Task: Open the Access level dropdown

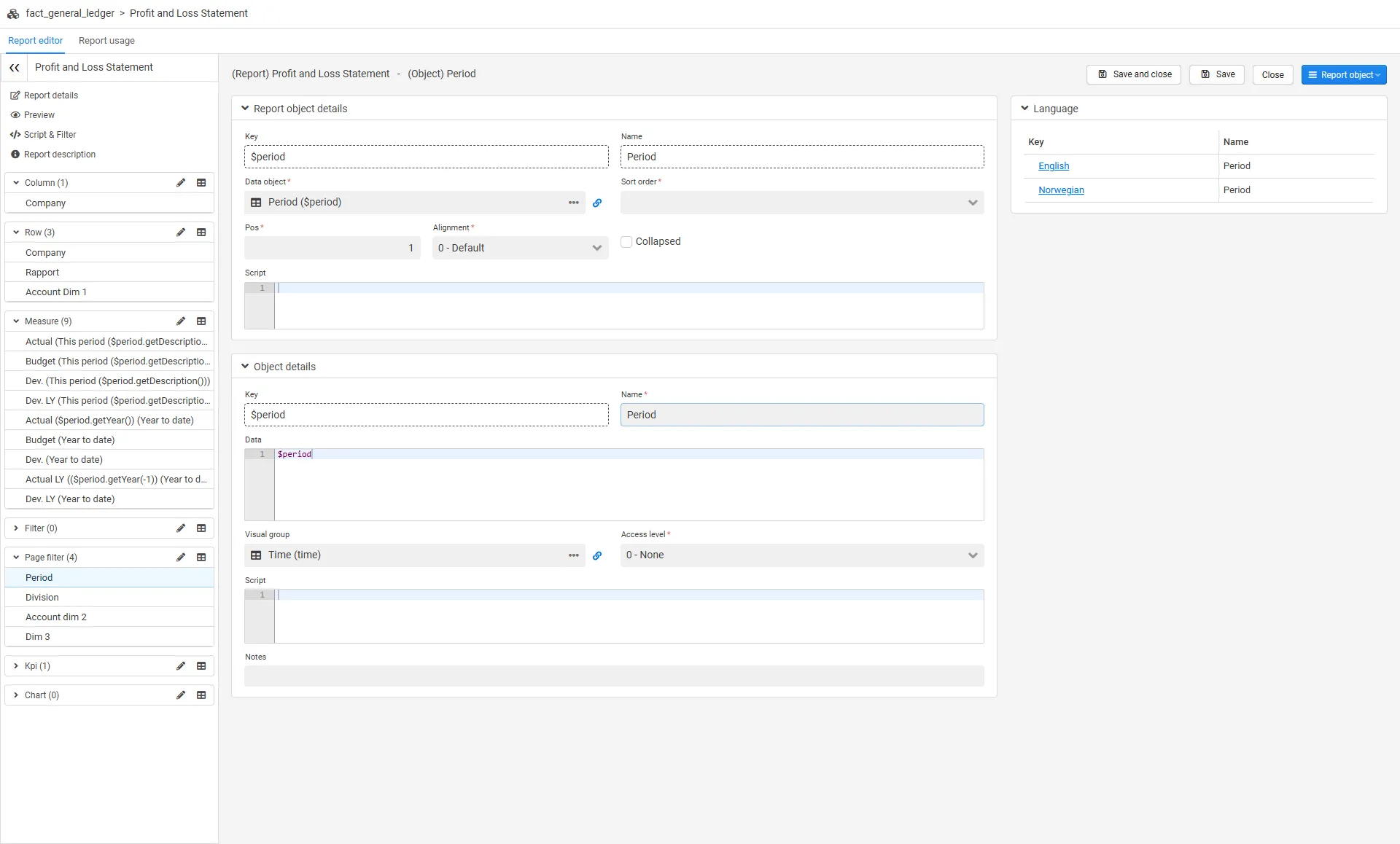Action: pyautogui.click(x=802, y=555)
